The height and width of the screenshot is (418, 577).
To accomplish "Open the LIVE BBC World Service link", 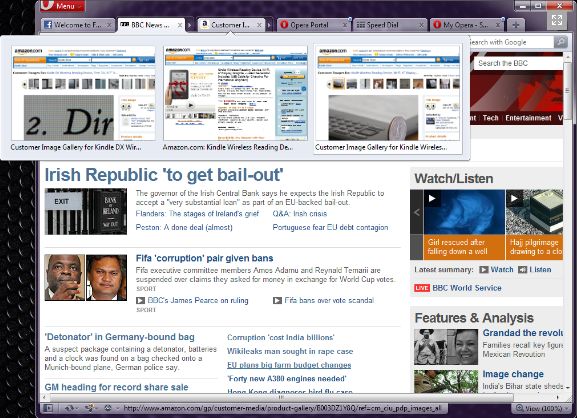I will (458, 288).
